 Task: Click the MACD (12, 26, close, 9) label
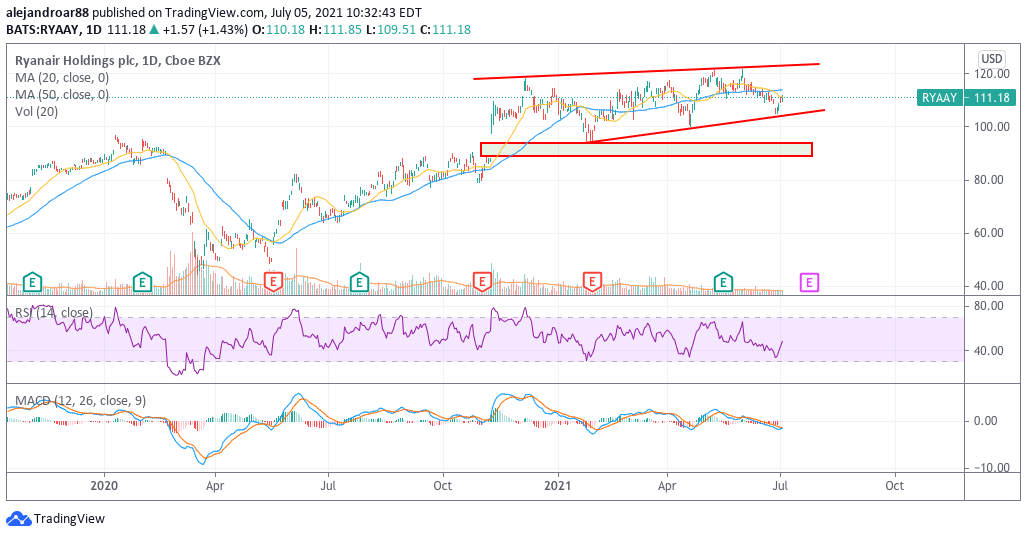tap(81, 400)
